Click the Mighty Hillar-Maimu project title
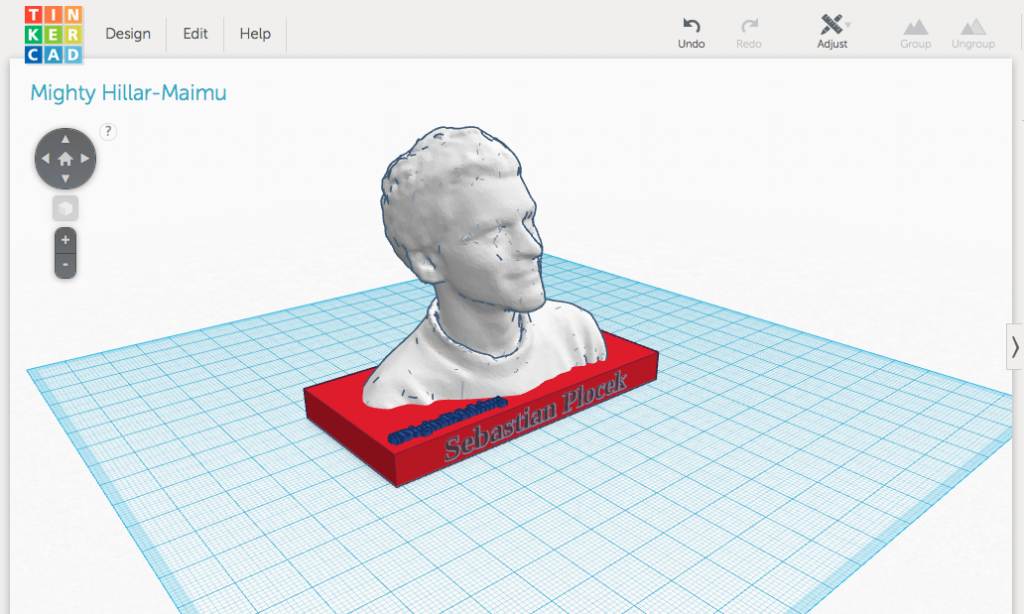 (128, 93)
